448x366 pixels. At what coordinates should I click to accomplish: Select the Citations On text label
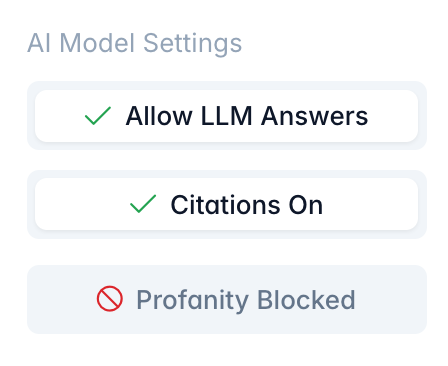pyautogui.click(x=247, y=205)
